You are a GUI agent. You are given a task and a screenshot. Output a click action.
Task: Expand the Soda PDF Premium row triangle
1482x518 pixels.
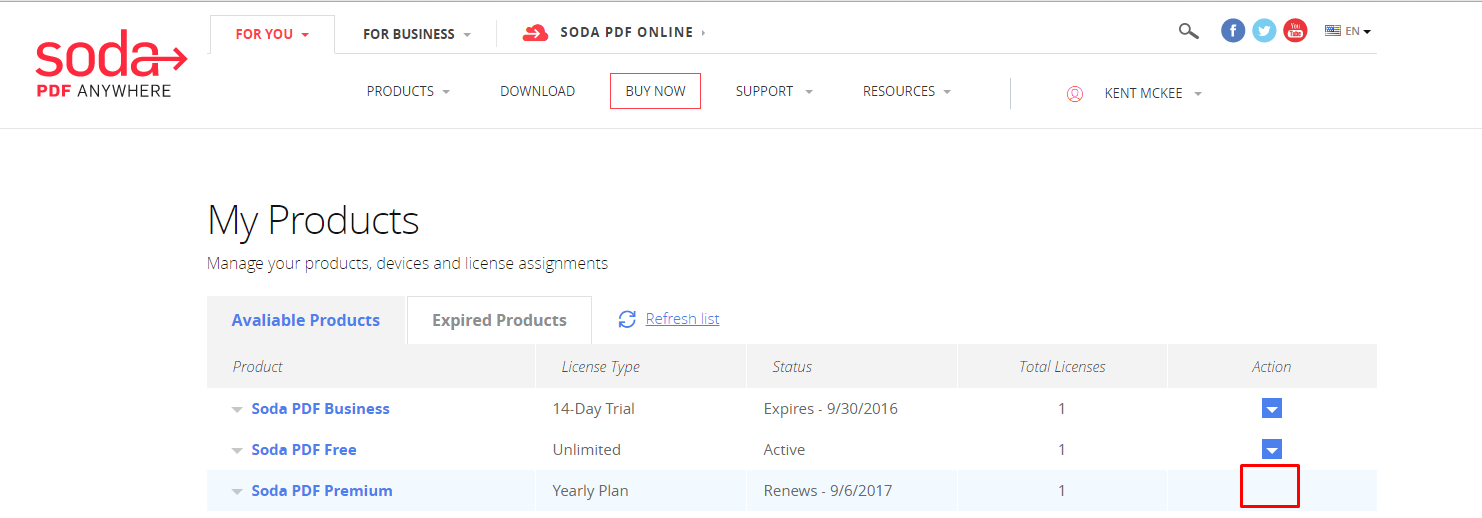(x=237, y=491)
